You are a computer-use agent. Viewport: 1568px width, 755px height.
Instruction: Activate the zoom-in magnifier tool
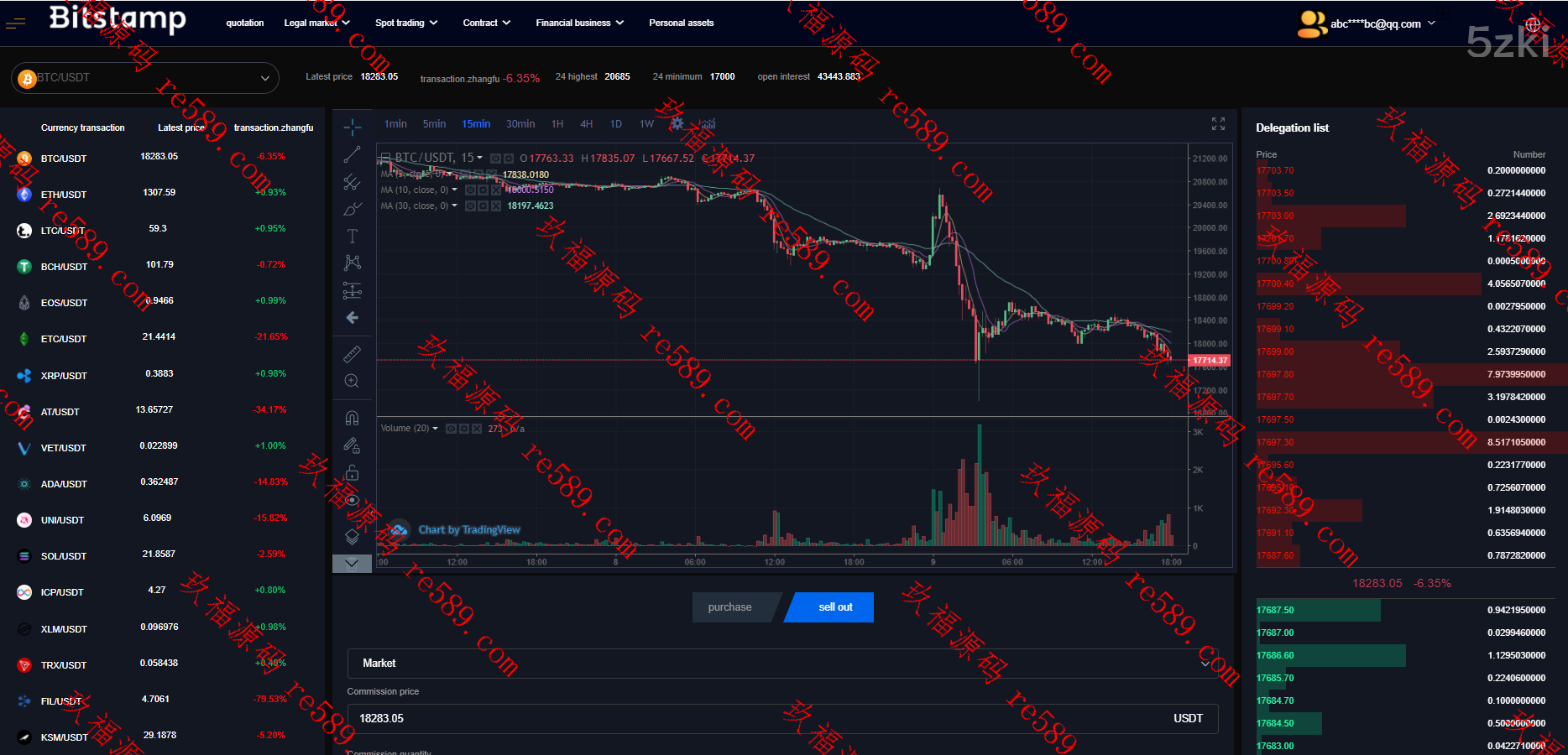point(353,382)
